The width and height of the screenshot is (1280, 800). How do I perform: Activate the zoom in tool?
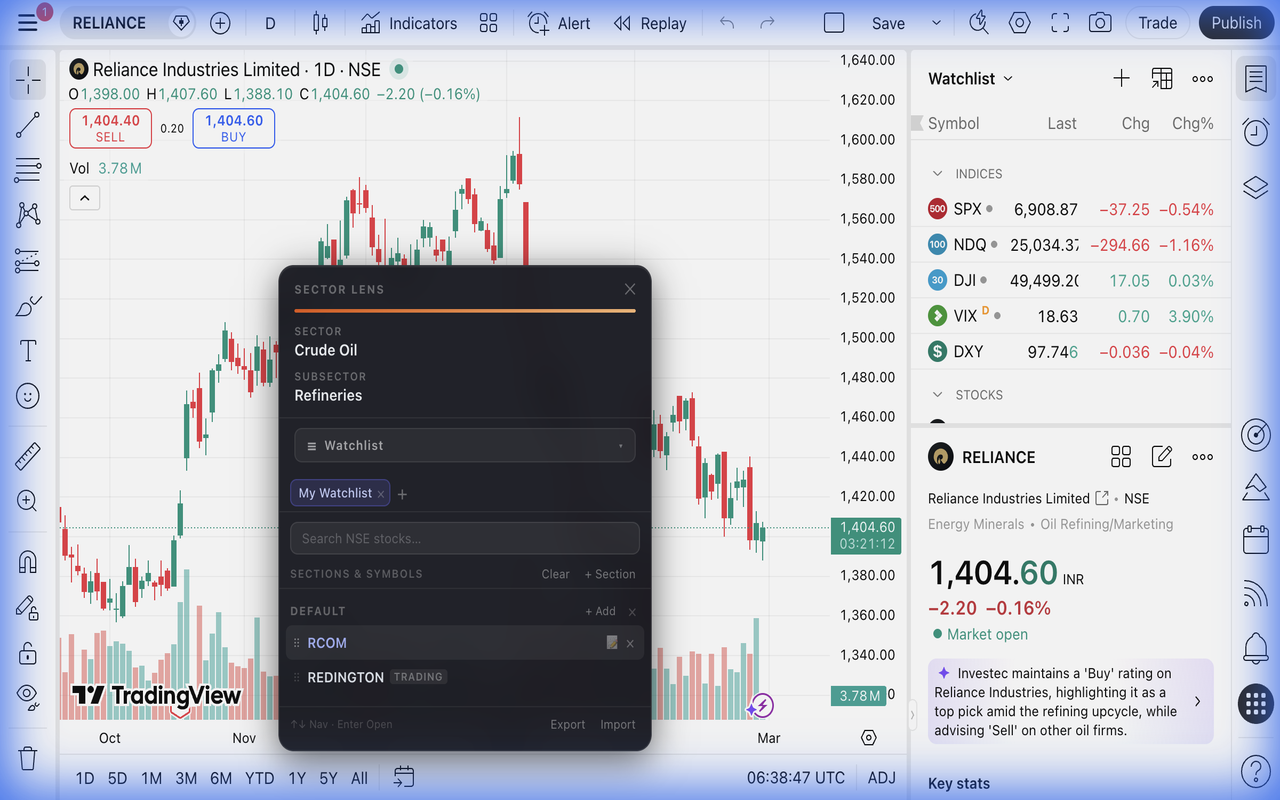[28, 501]
